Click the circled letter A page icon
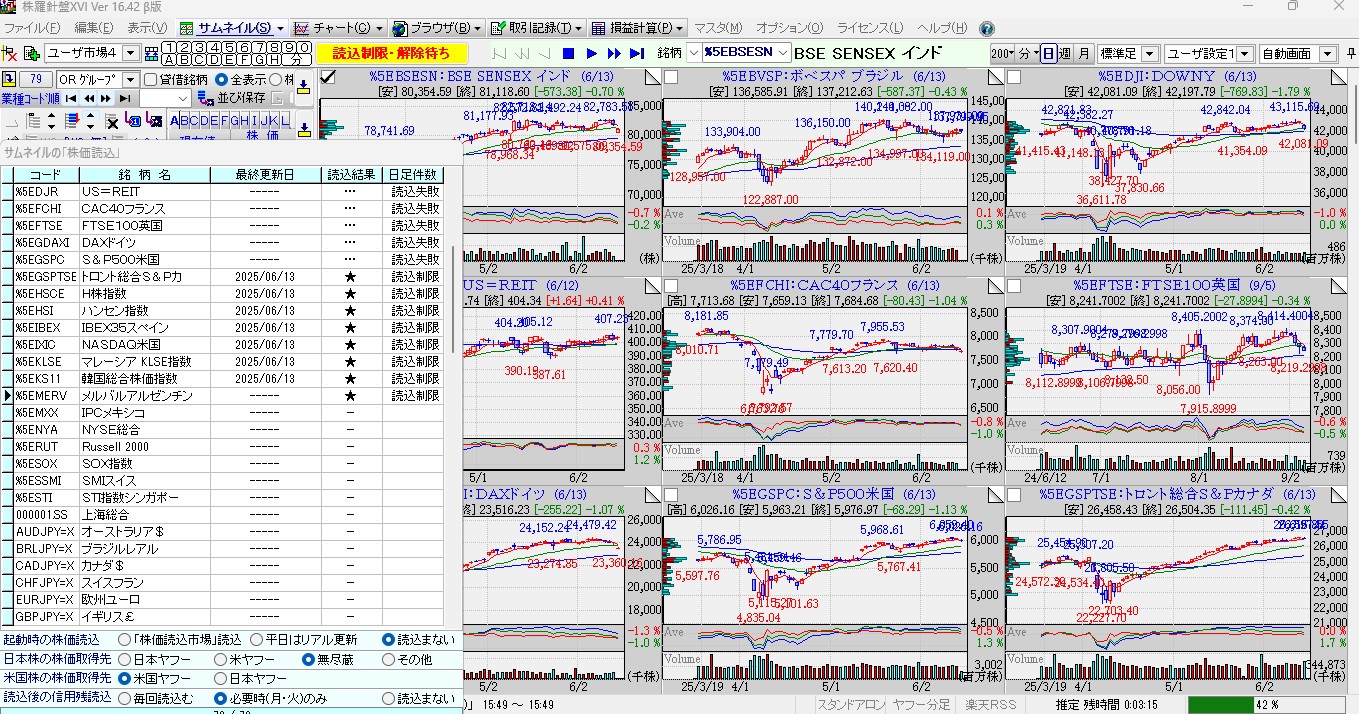Screen dimensions: 1359x714 click(x=167, y=59)
